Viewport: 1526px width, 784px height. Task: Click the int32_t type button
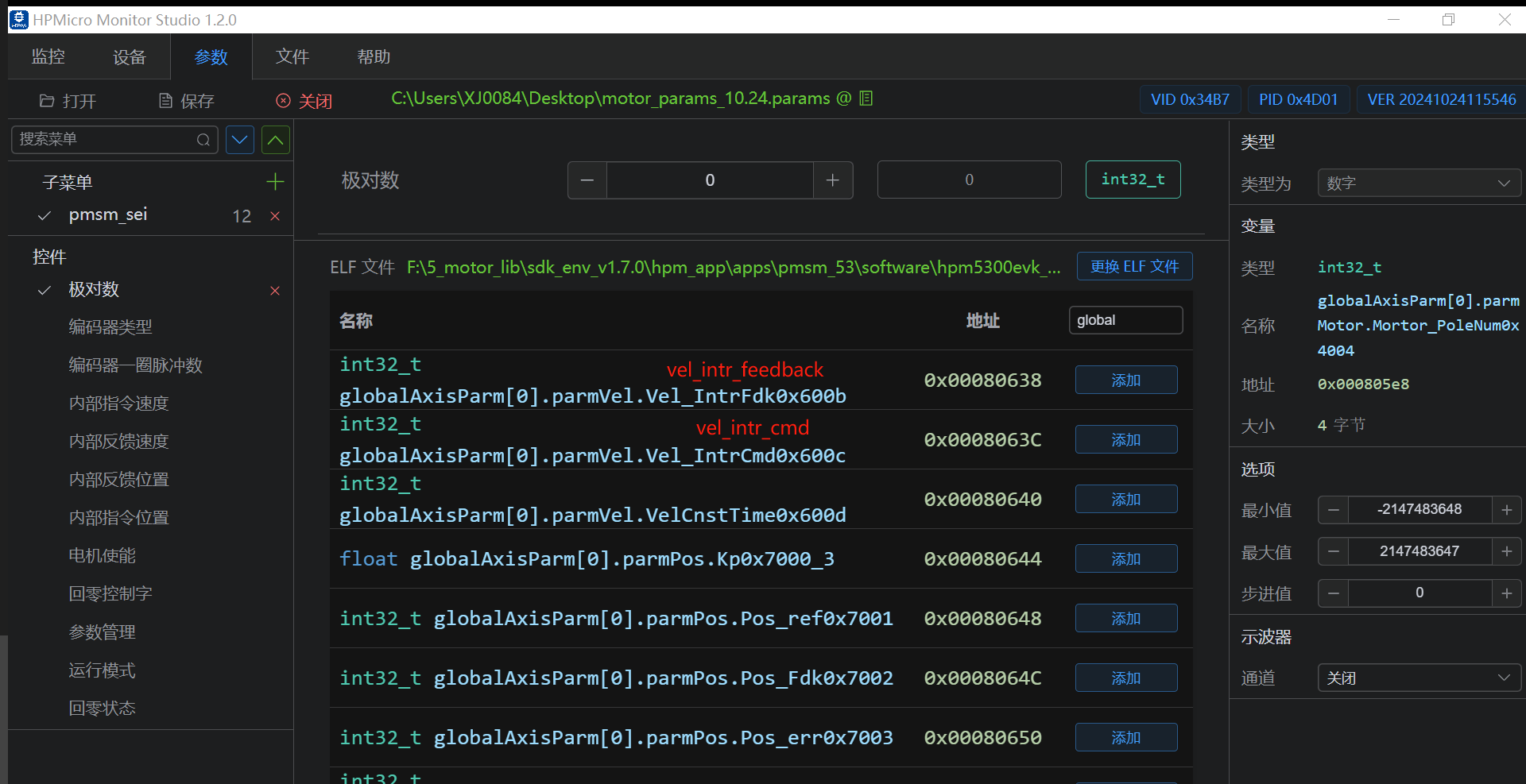click(x=1133, y=180)
